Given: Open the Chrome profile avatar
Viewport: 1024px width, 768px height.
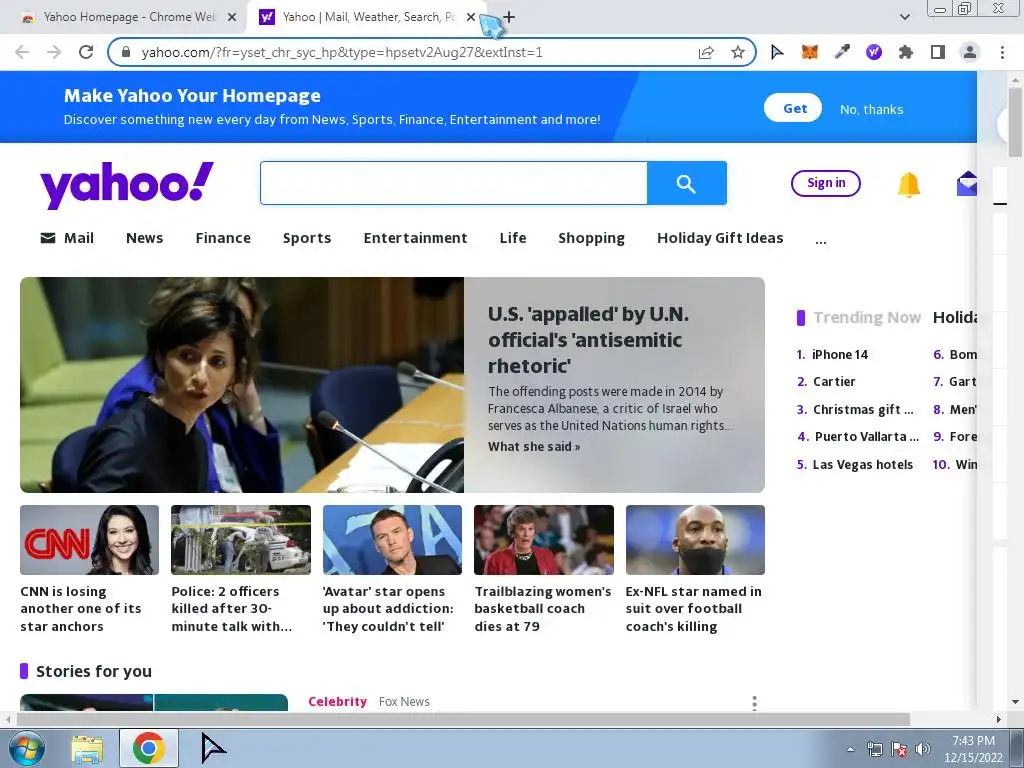Looking at the screenshot, I should (x=970, y=52).
